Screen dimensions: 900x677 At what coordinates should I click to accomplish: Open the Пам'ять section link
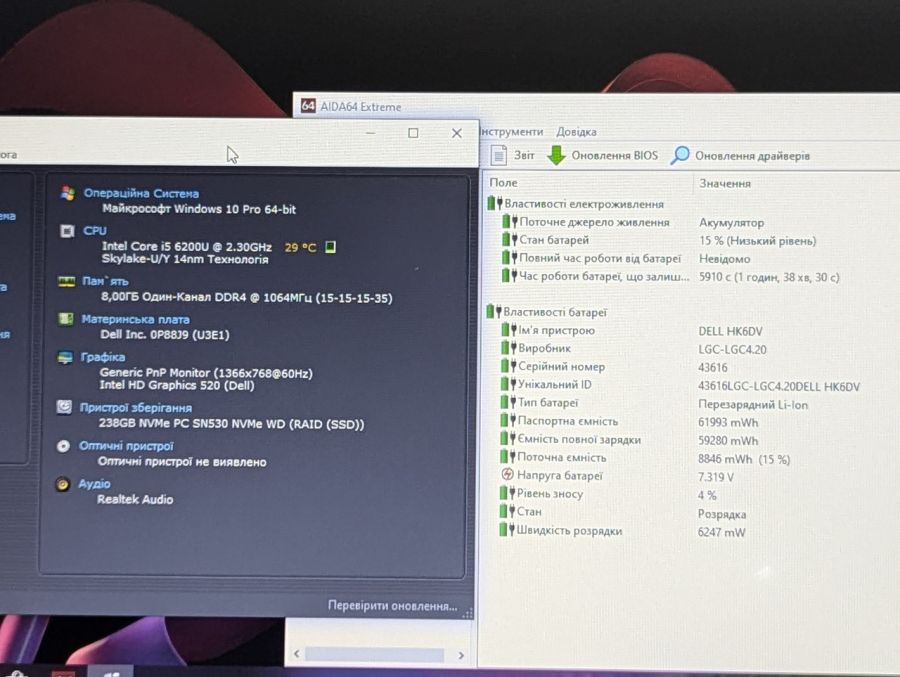(x=105, y=281)
